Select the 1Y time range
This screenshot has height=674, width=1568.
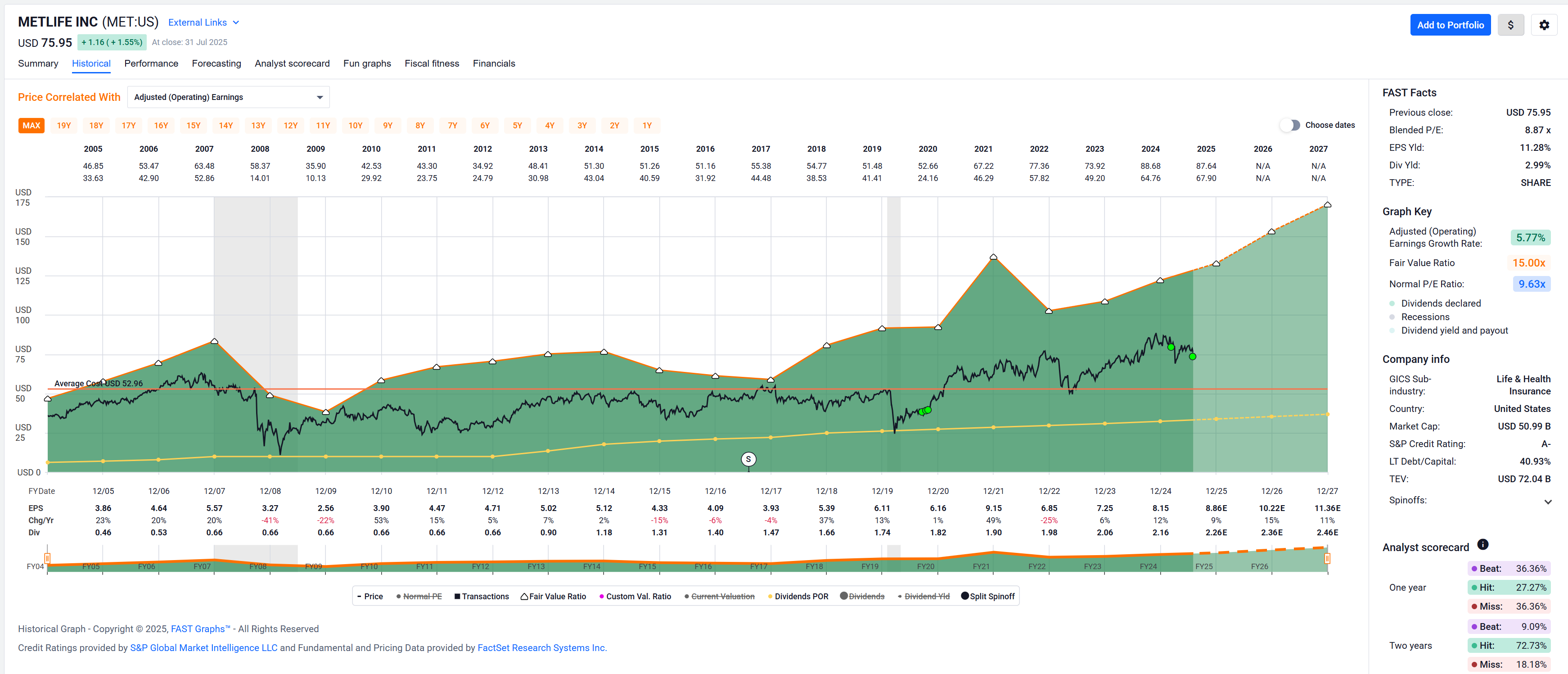pyautogui.click(x=647, y=126)
